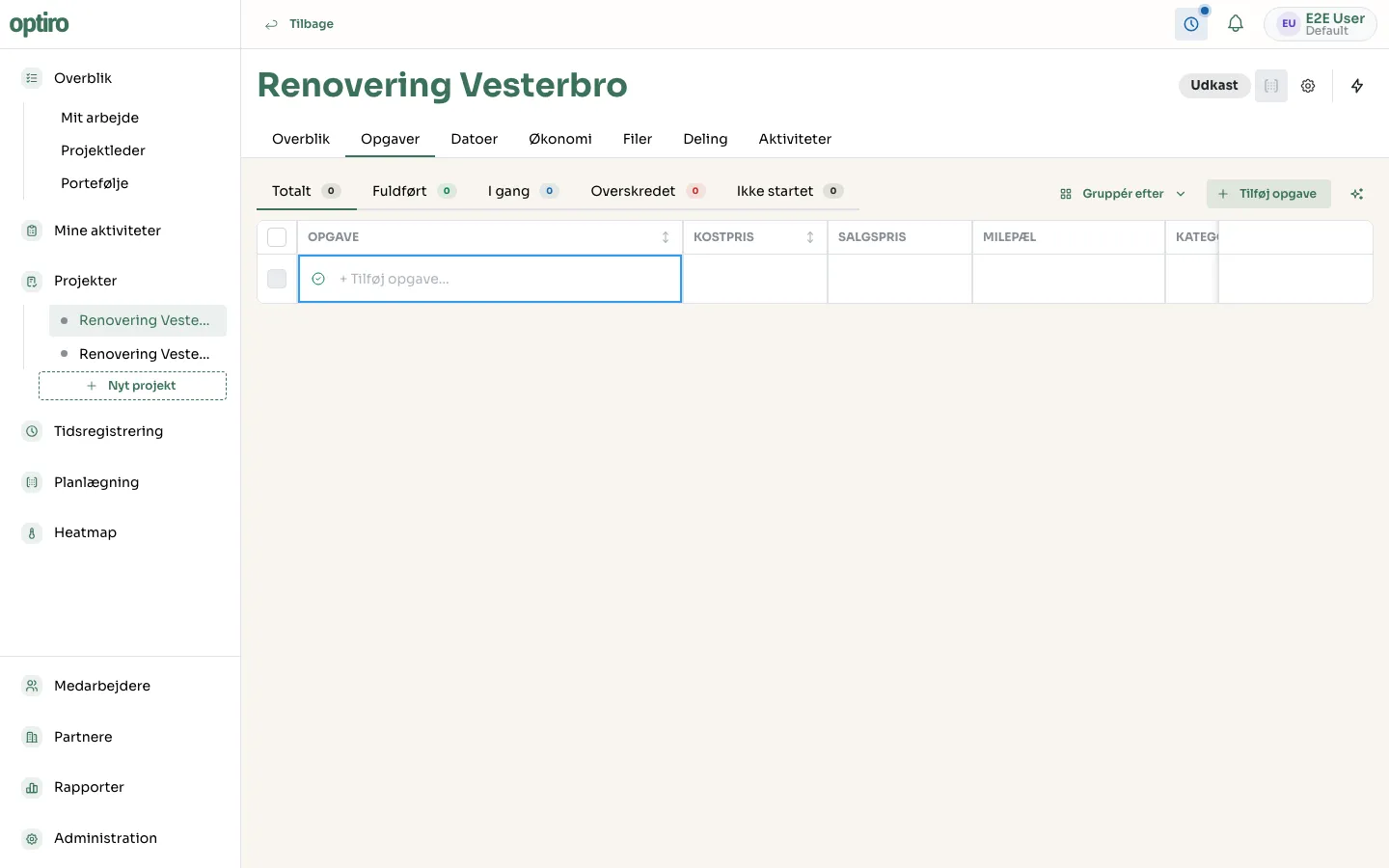Click the Rapporter chart icon
Screen dimensions: 1389x868
[32, 787]
